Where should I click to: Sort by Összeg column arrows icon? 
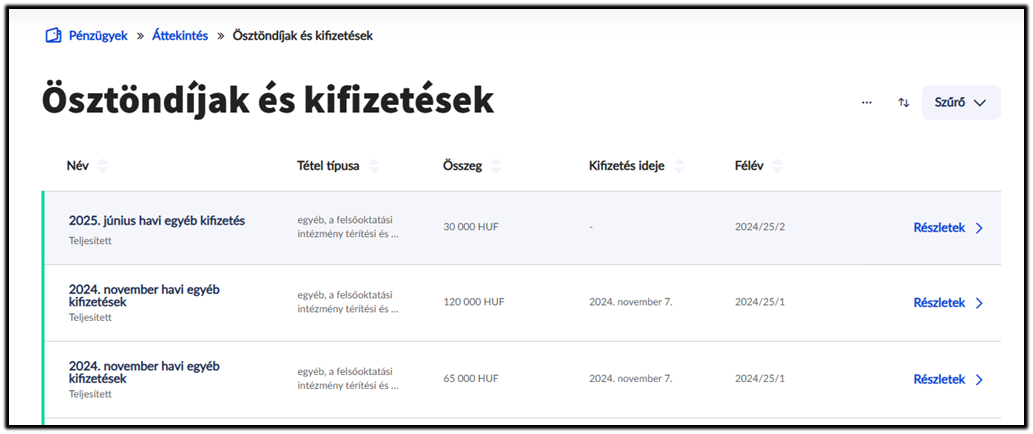pyautogui.click(x=496, y=166)
